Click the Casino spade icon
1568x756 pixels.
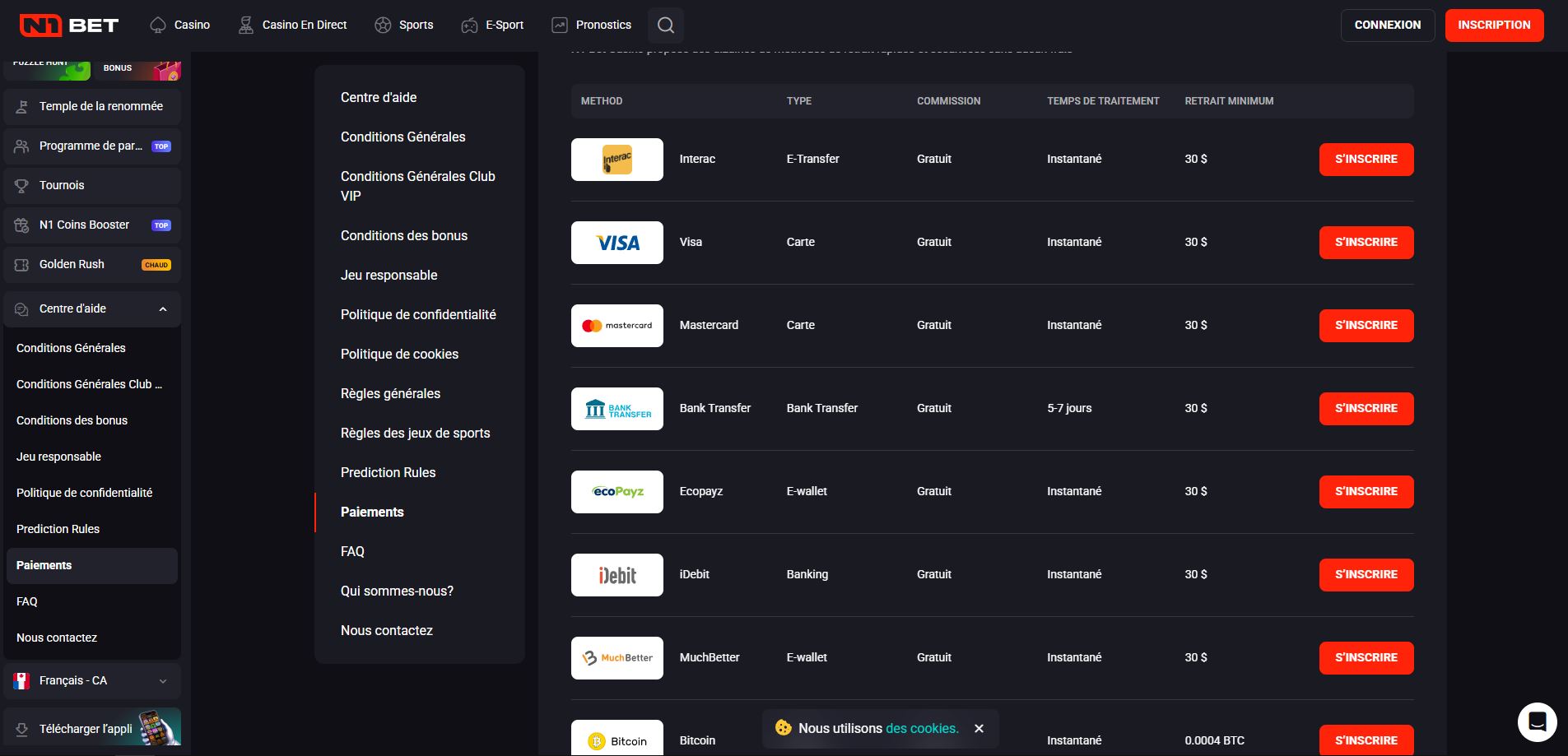(x=158, y=26)
